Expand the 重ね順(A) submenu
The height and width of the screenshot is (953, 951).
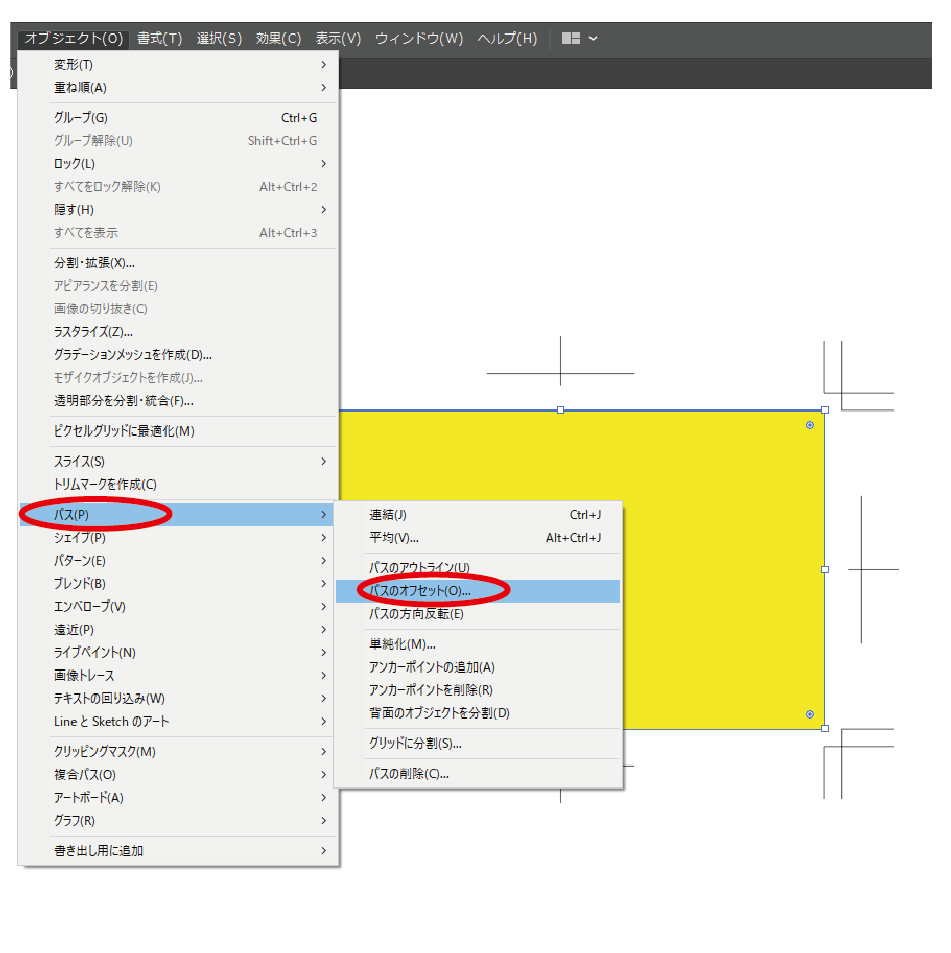click(x=178, y=88)
